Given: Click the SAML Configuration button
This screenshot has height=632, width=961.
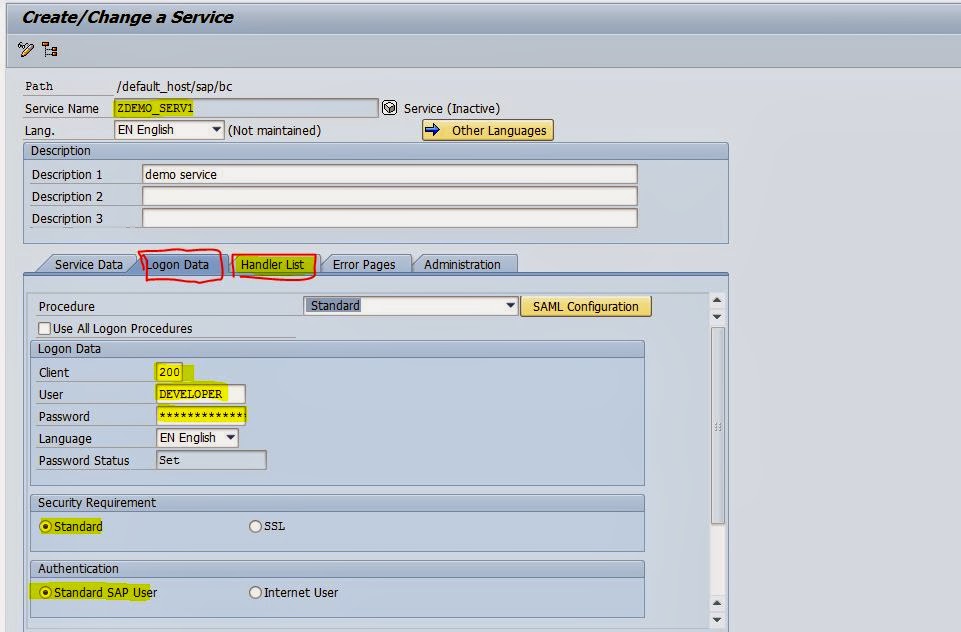Looking at the screenshot, I should 586,306.
